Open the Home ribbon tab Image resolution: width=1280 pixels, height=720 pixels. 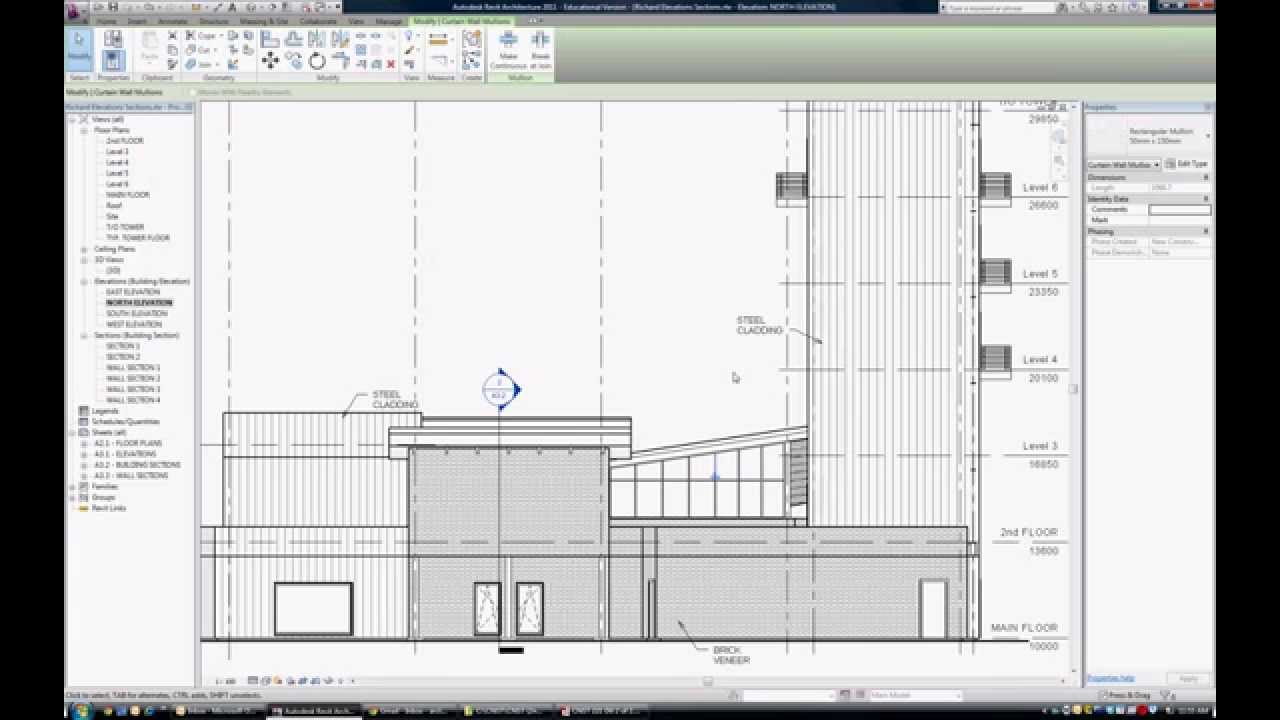pyautogui.click(x=106, y=21)
